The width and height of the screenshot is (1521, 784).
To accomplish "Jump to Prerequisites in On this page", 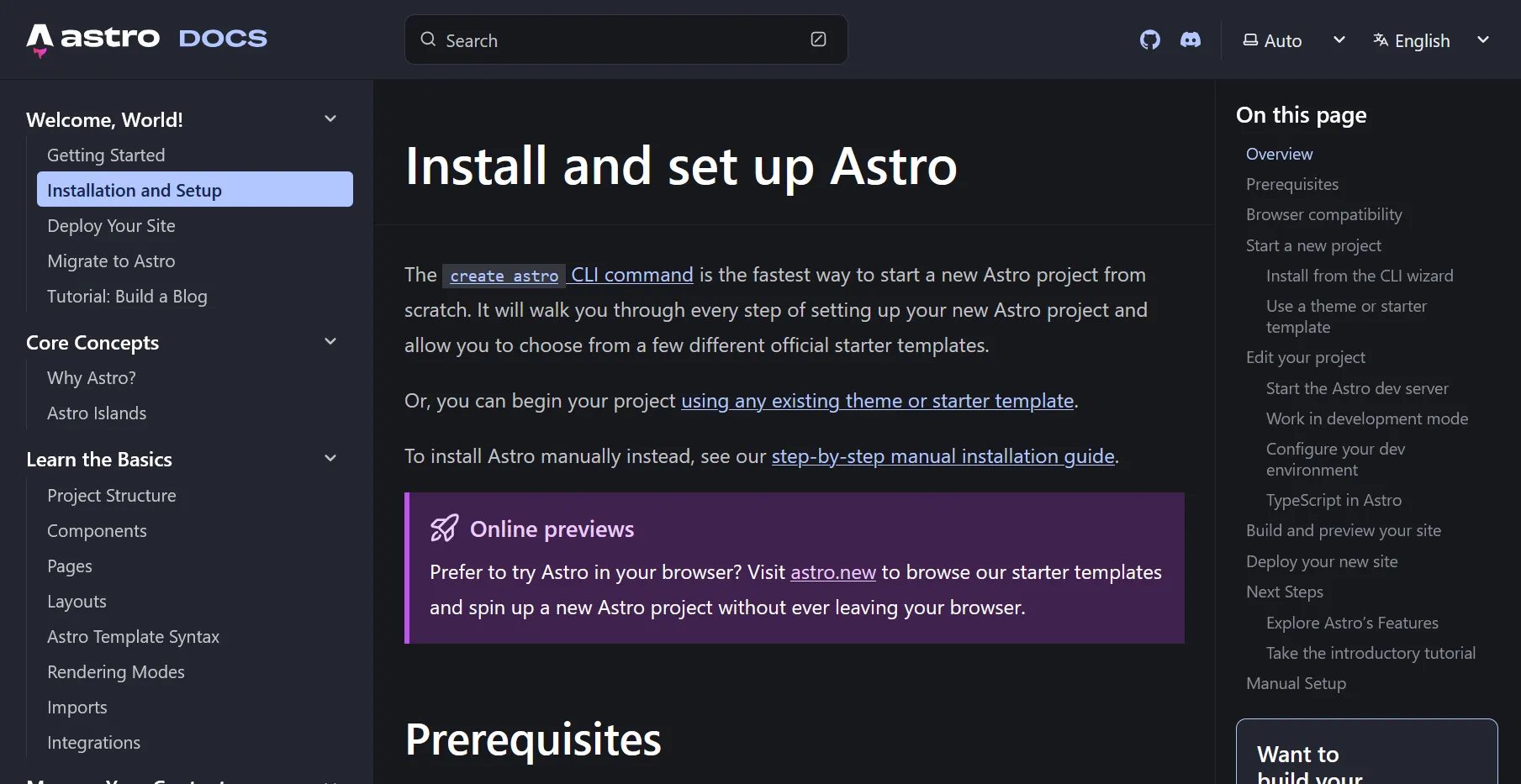I will (x=1292, y=184).
